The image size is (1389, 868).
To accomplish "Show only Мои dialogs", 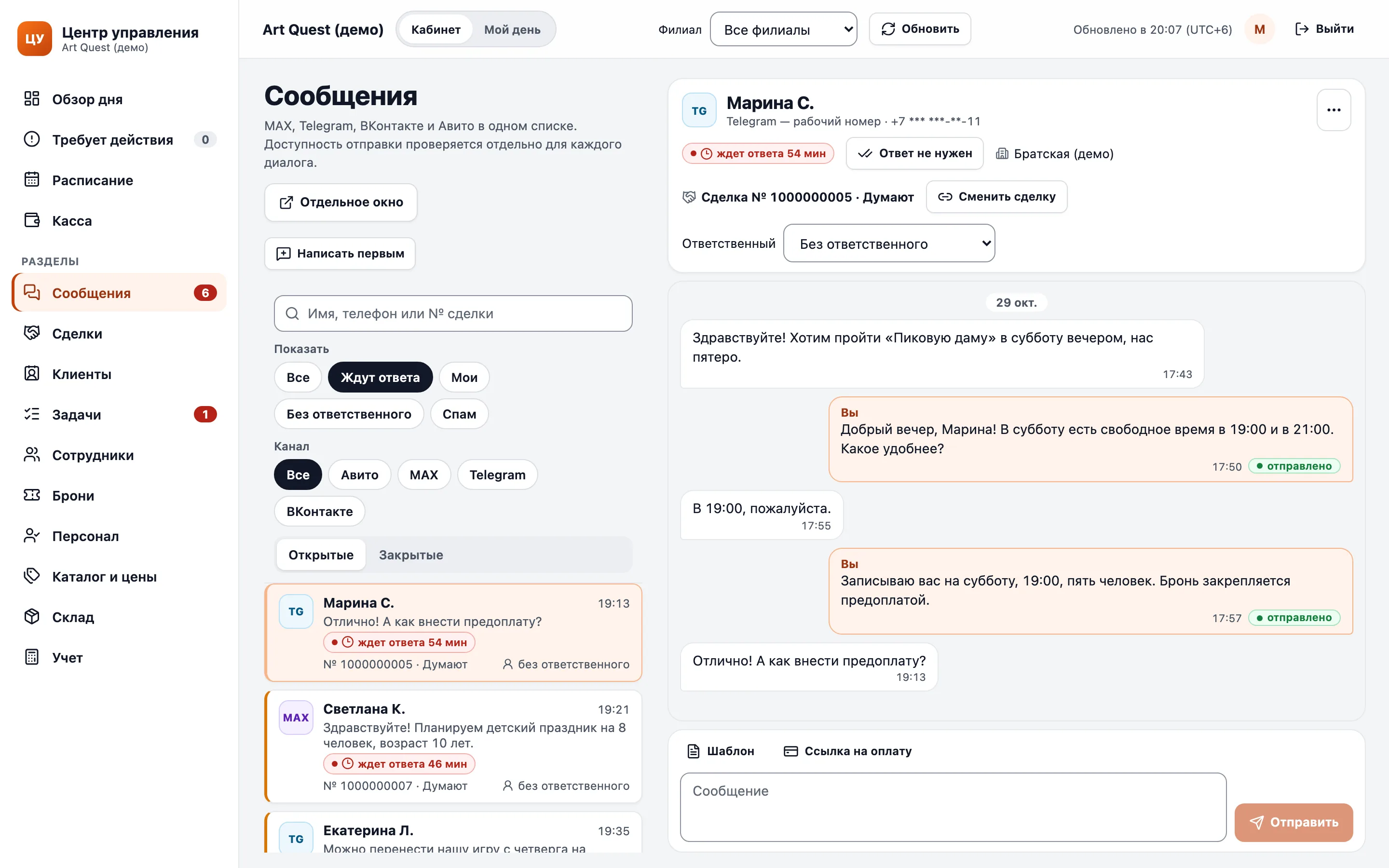I will [464, 377].
